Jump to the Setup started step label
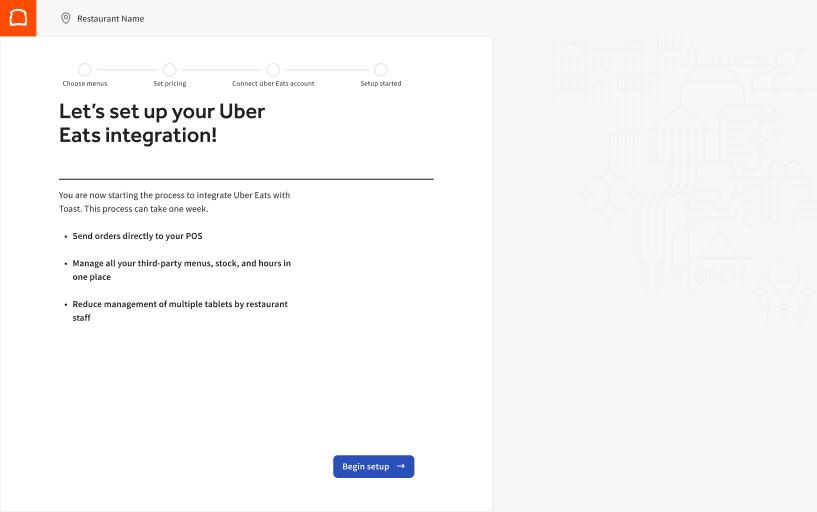The image size is (817, 512). click(x=381, y=84)
